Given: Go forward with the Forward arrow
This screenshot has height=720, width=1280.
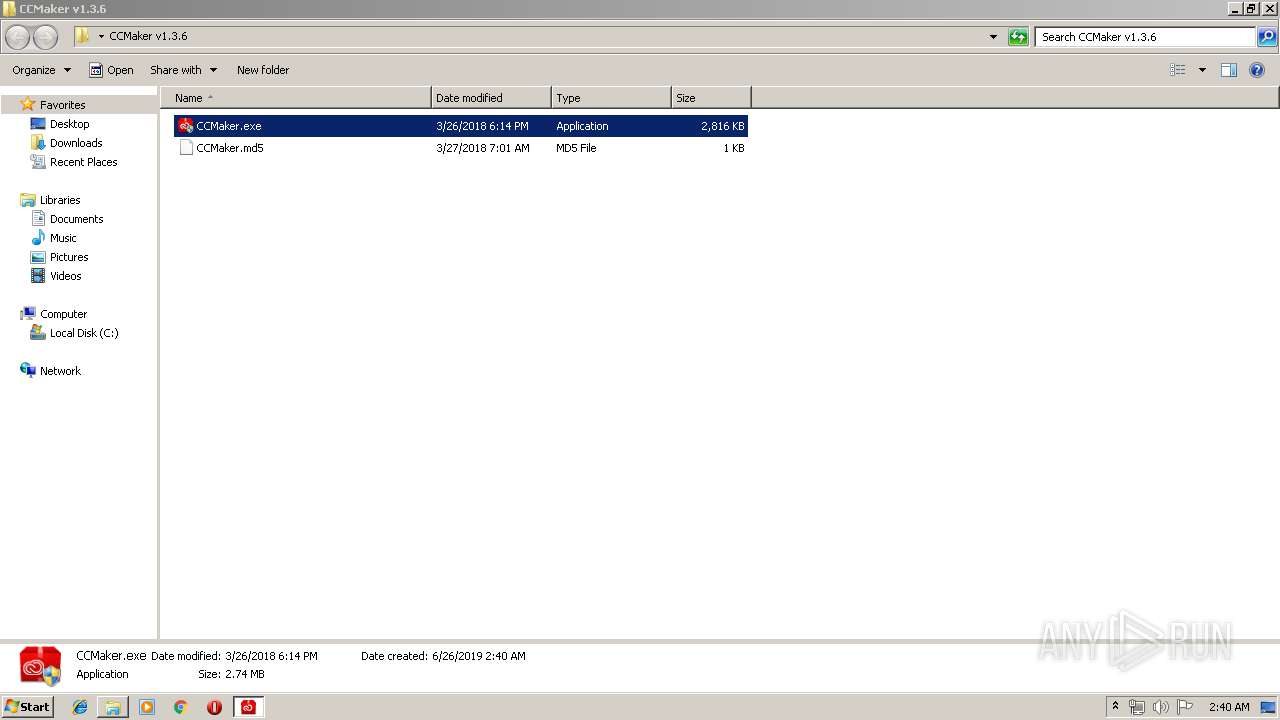Looking at the screenshot, I should pos(46,37).
